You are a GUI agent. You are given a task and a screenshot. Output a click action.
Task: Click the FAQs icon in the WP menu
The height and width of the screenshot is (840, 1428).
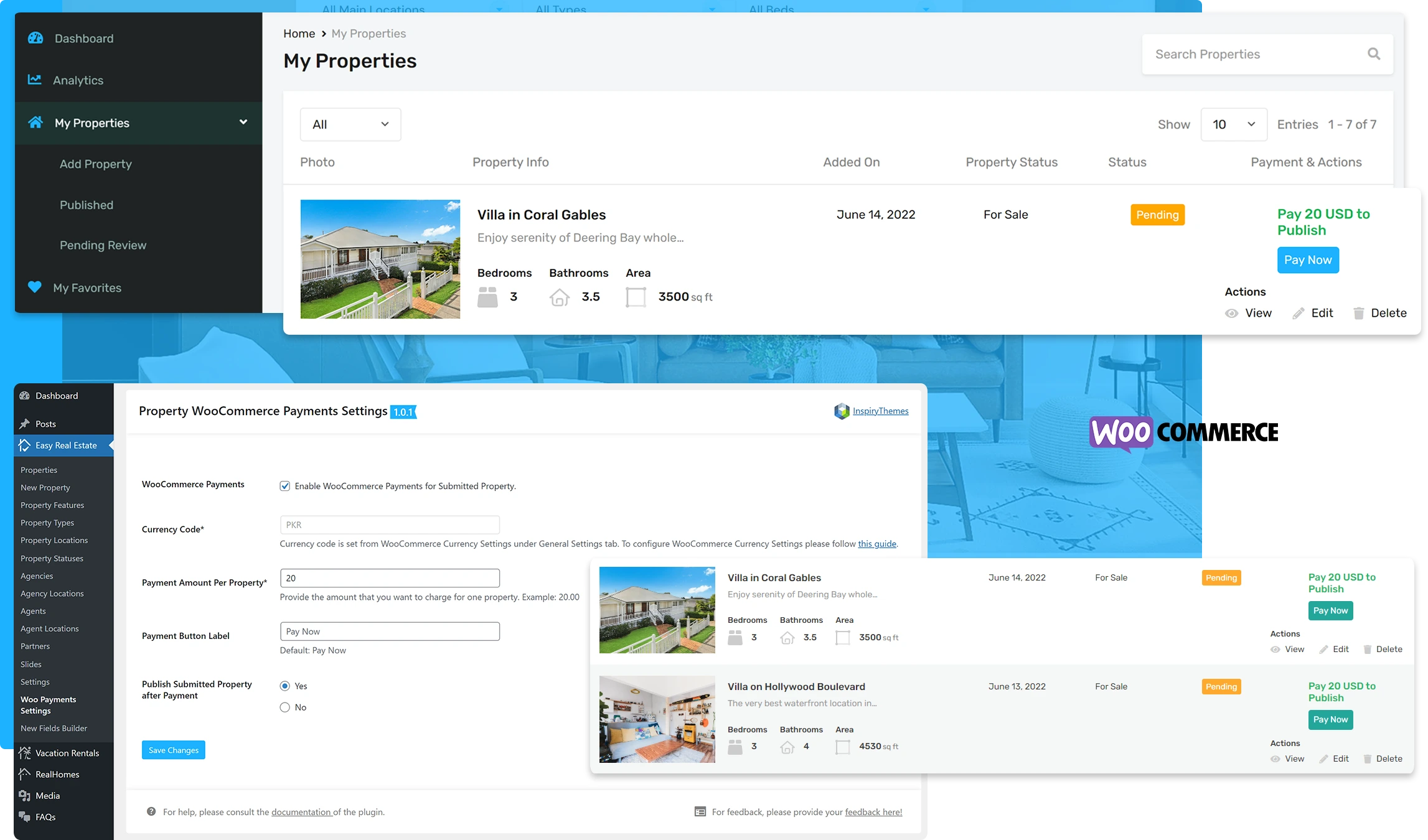coord(25,817)
